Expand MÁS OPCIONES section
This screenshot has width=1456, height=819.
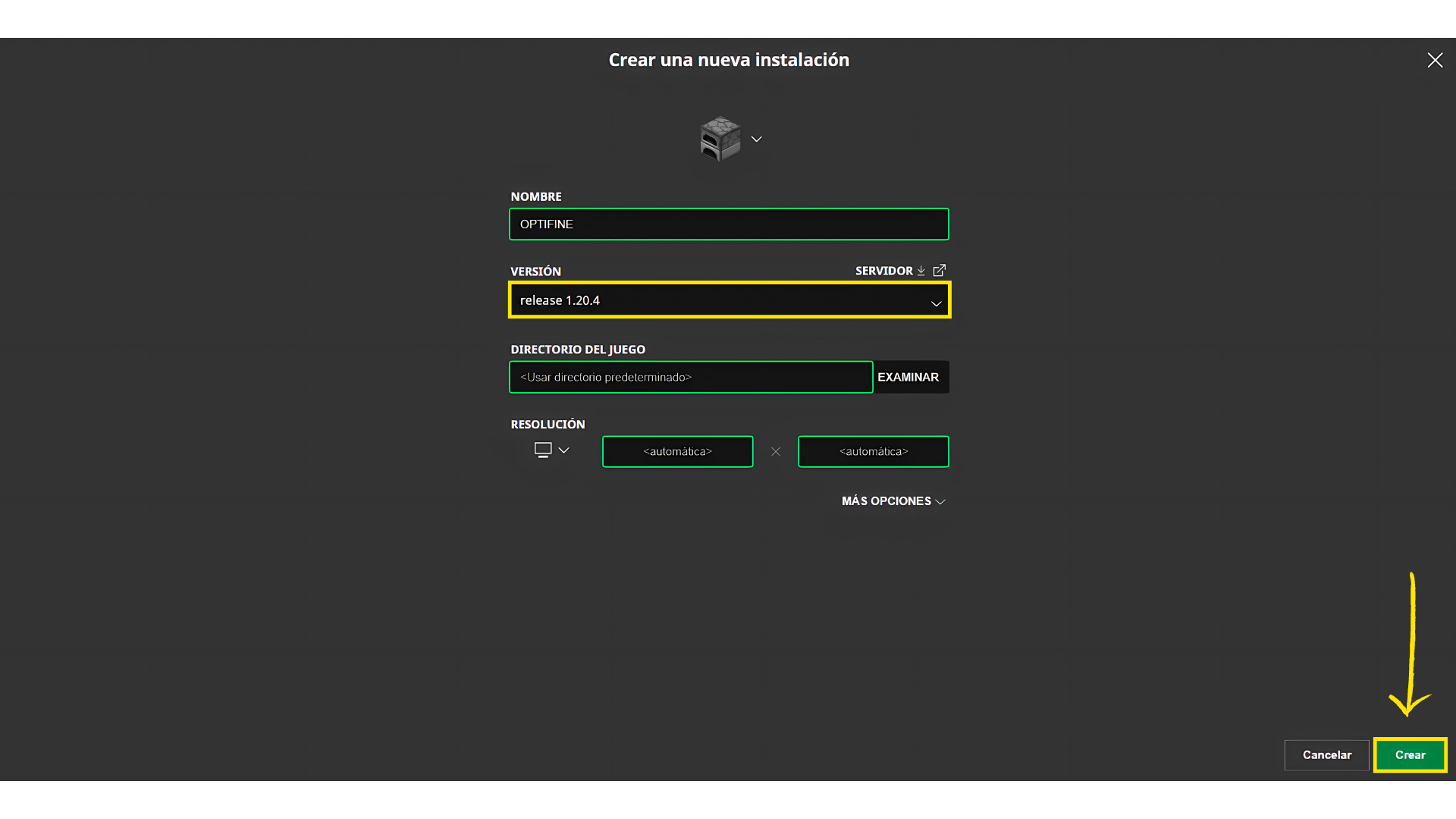pos(893,501)
